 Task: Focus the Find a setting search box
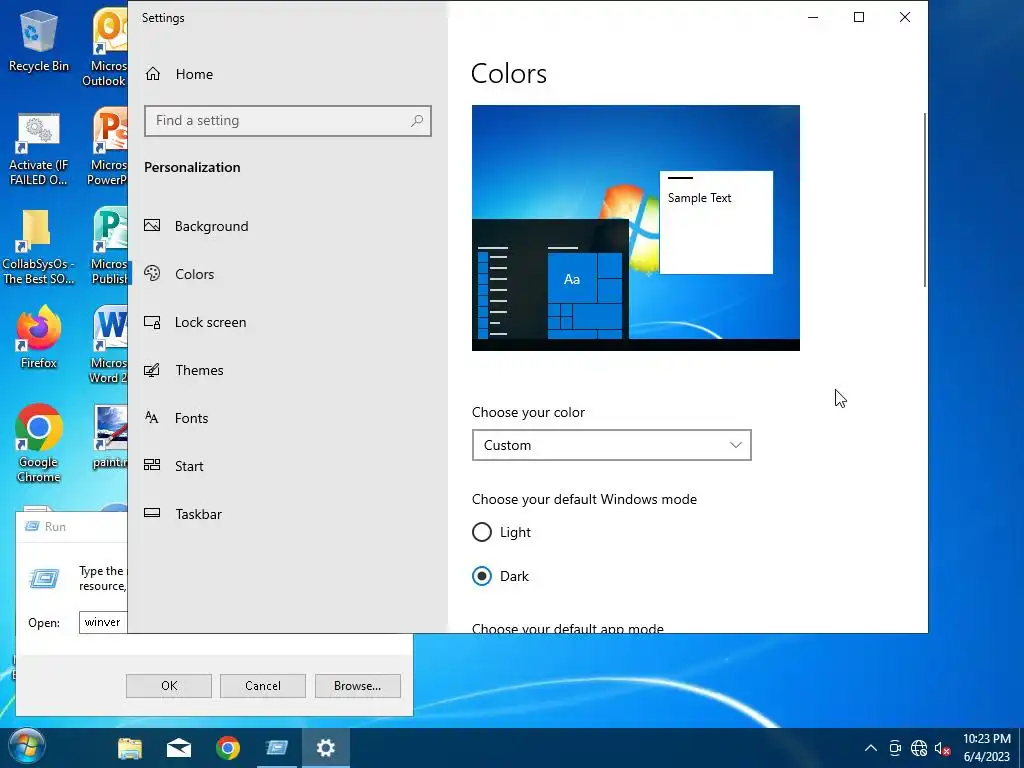click(x=287, y=121)
